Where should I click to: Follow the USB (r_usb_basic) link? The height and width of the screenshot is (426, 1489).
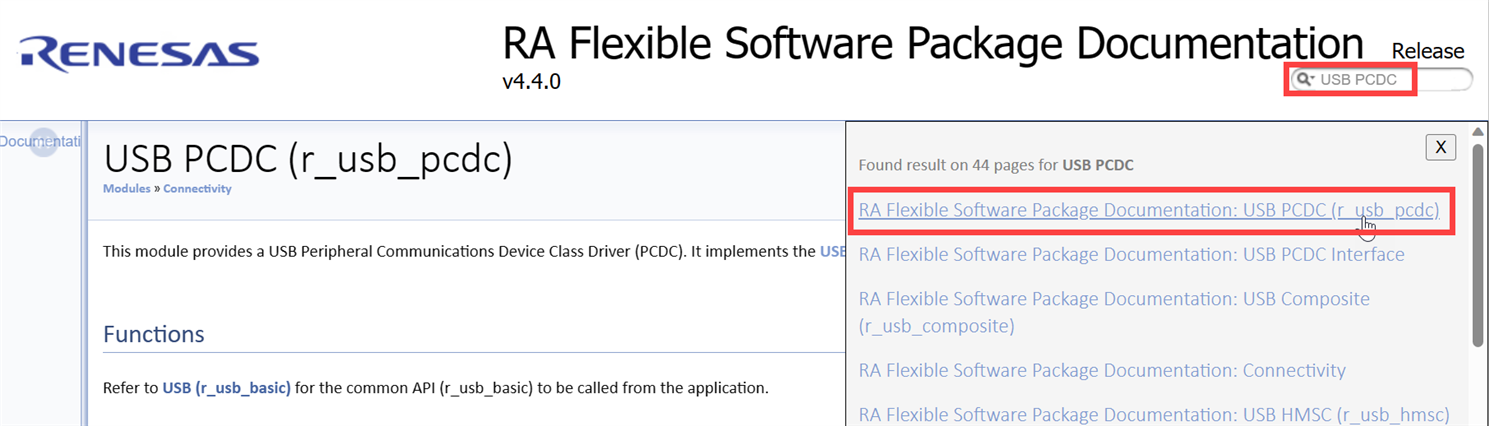[x=226, y=387]
